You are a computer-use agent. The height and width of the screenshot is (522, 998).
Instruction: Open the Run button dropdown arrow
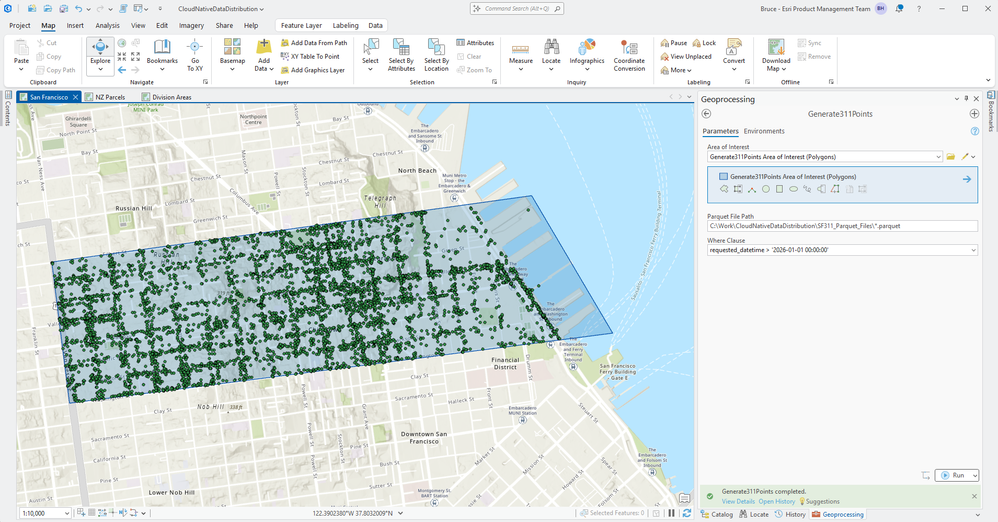(974, 476)
